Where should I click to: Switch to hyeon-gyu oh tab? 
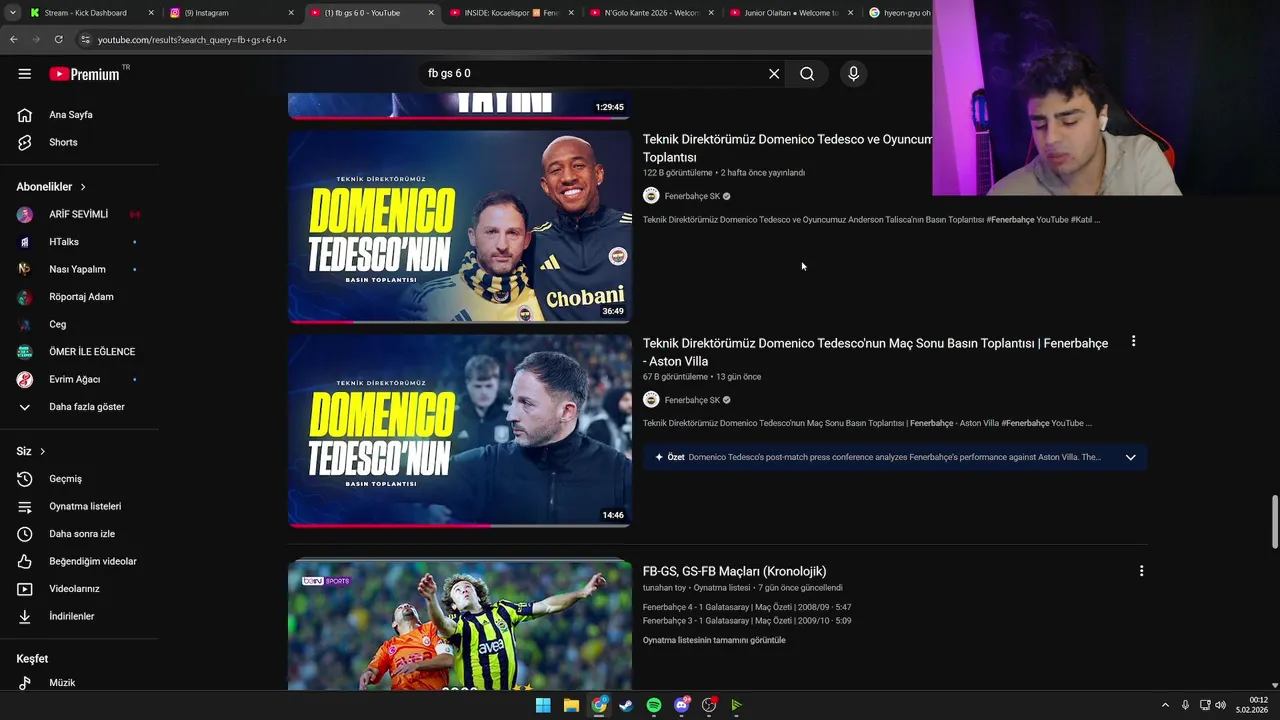pyautogui.click(x=900, y=13)
